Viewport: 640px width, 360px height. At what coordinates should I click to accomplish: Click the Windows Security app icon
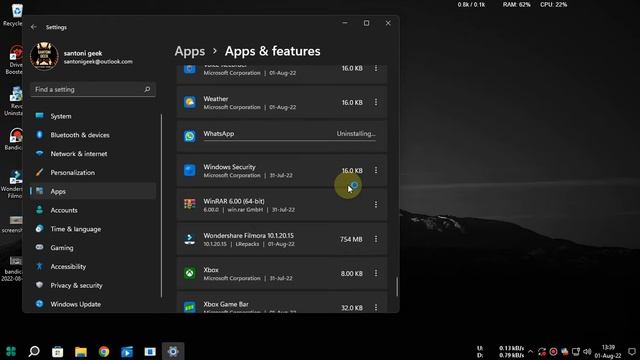pyautogui.click(x=190, y=170)
